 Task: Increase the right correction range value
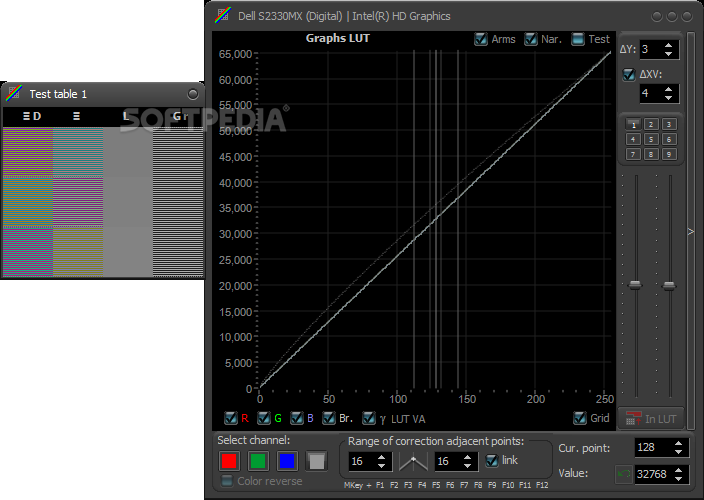467,457
